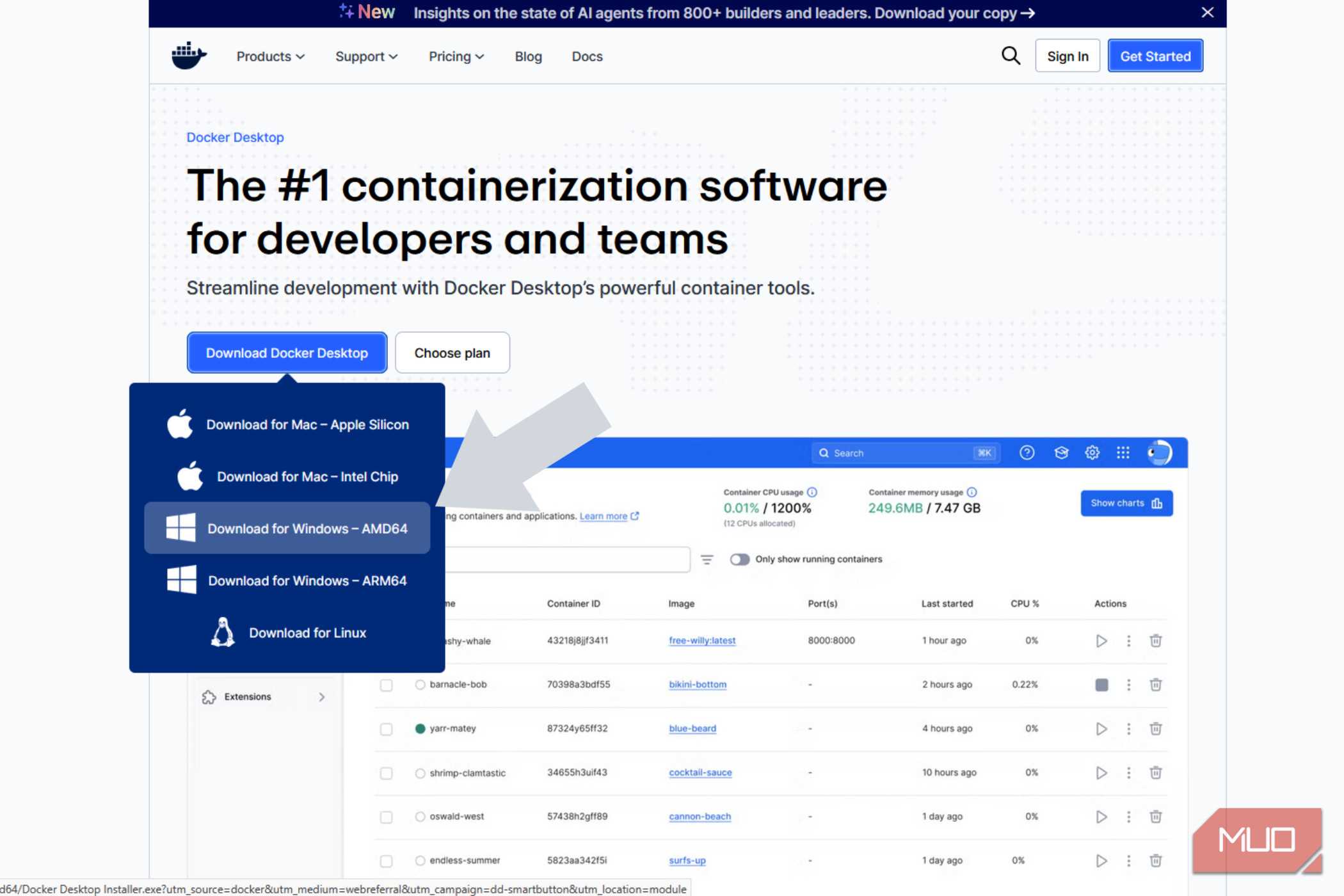
Task: Open the site search magnifier icon
Action: coord(1011,56)
